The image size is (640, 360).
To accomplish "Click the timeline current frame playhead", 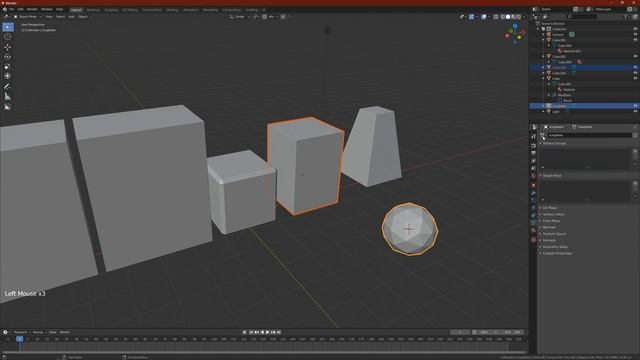I will (x=19, y=339).
